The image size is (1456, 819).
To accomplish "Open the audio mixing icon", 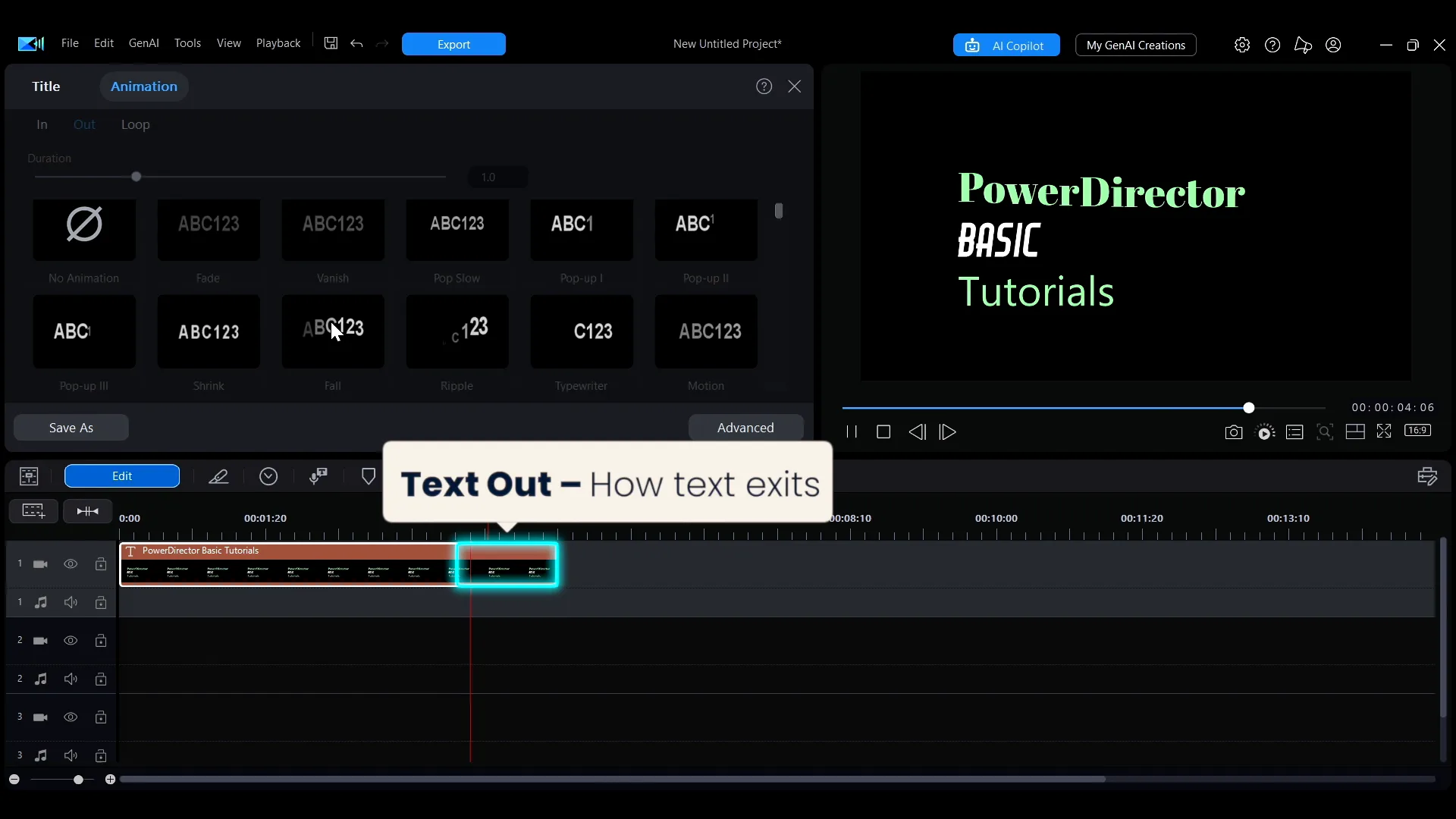I will [x=318, y=476].
